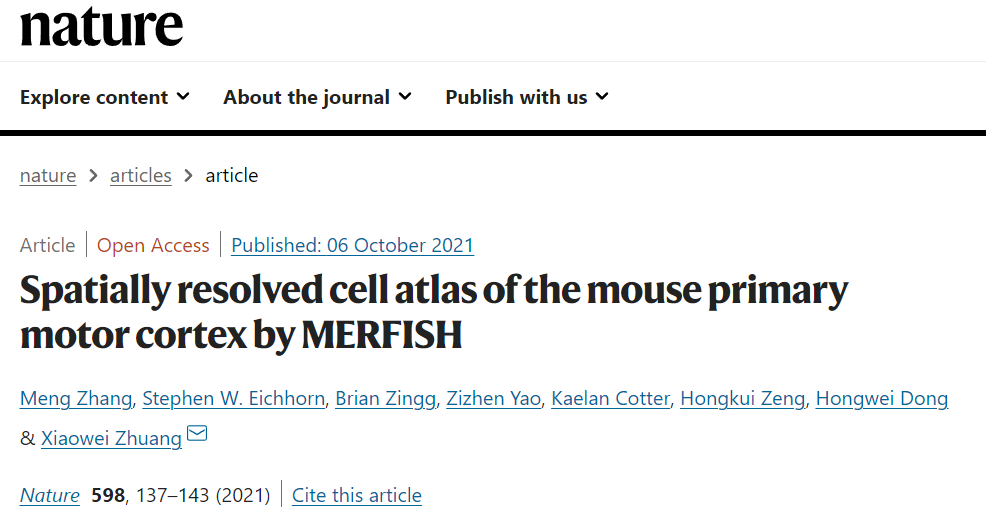Open the Brian Zingg author link

385,398
